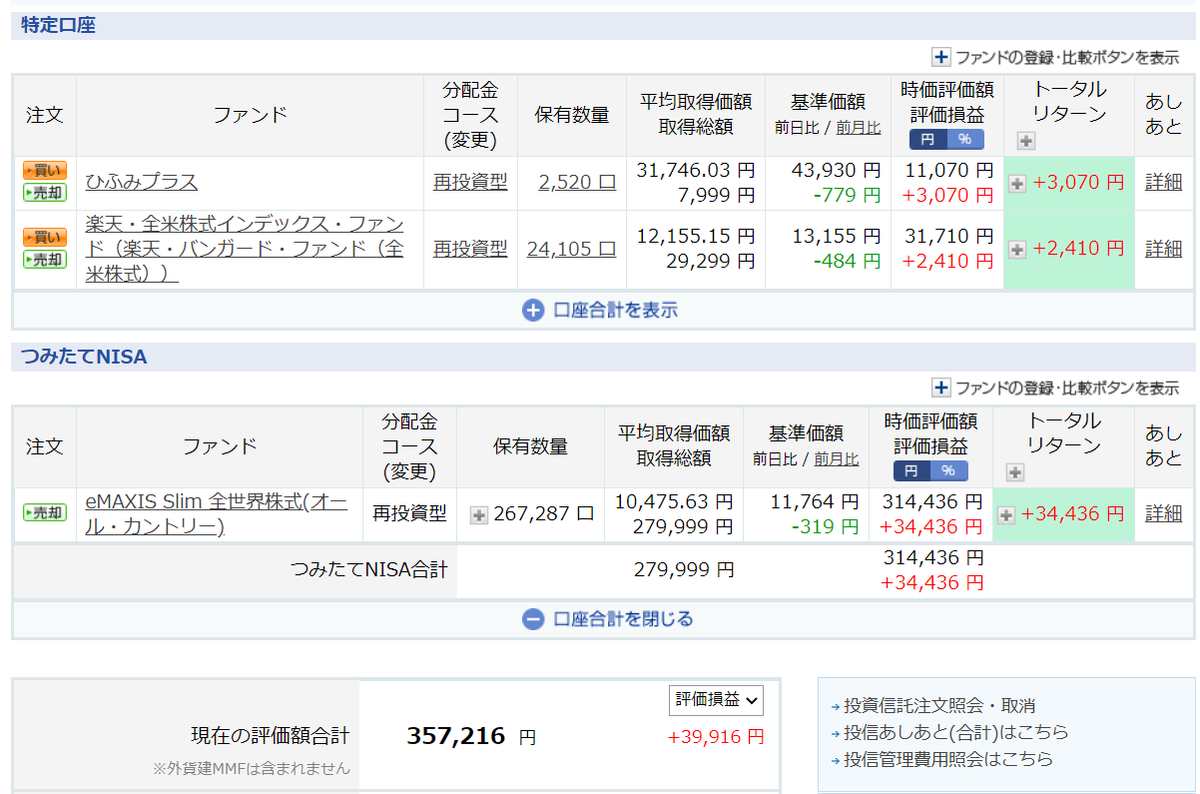Open the 24,105 口 holding quantity link
The width and height of the screenshot is (1200, 794).
pos(571,248)
